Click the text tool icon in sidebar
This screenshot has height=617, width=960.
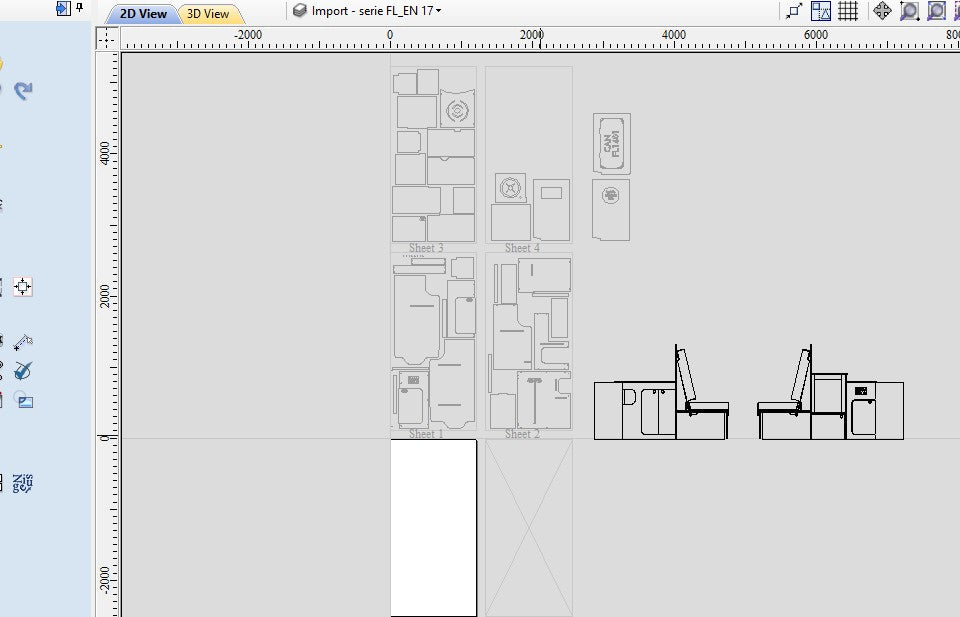(x=23, y=484)
